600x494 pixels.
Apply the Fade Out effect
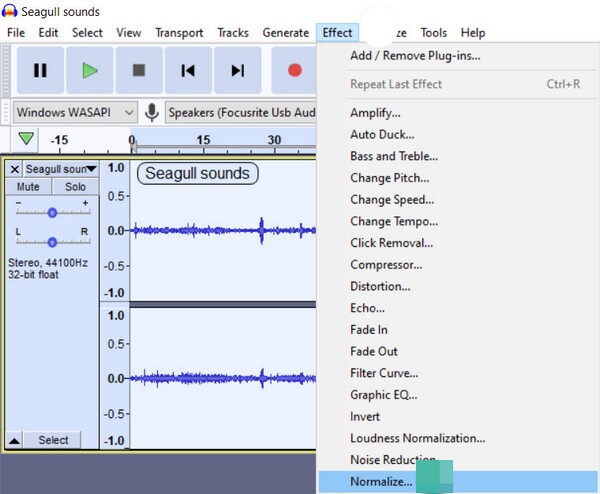[x=458, y=351]
